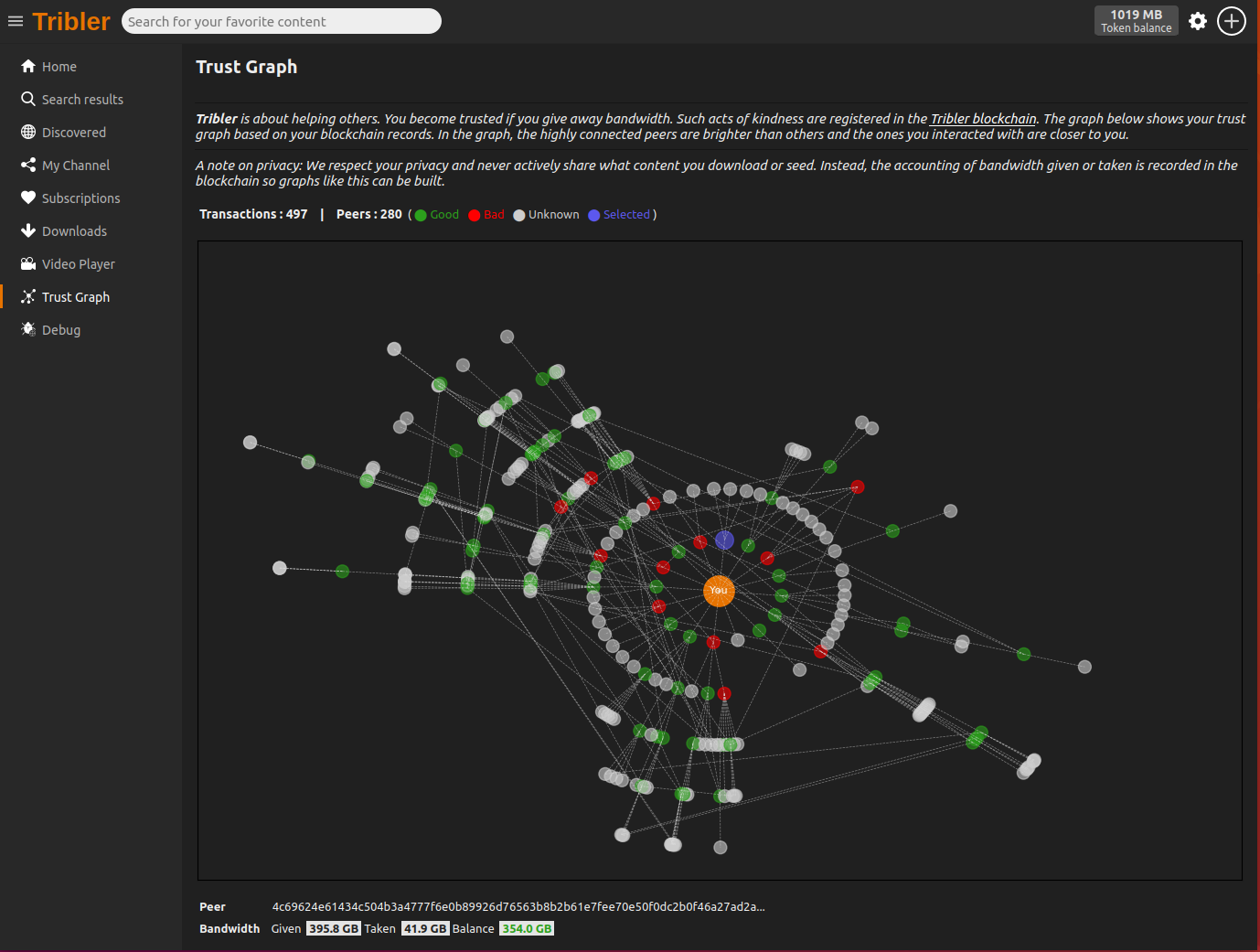Viewport: 1260px width, 952px height.
Task: Click the grey Unknown legend dot
Action: [519, 216]
